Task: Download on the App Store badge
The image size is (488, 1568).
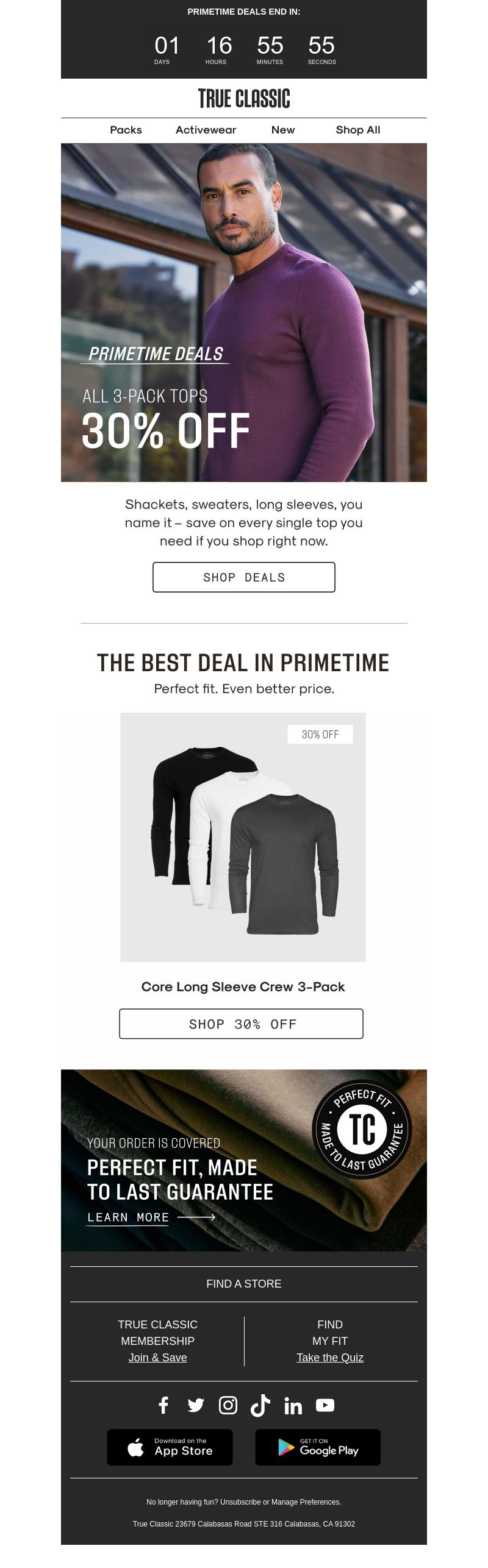Action: pyautogui.click(x=170, y=1447)
